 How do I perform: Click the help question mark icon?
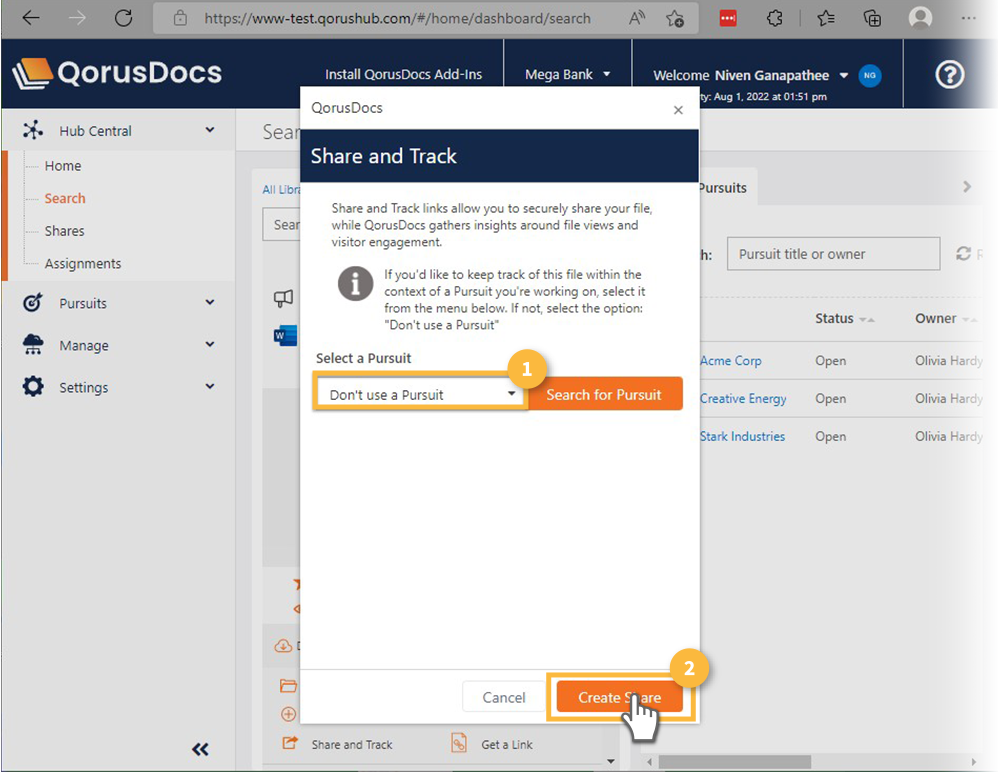click(949, 75)
